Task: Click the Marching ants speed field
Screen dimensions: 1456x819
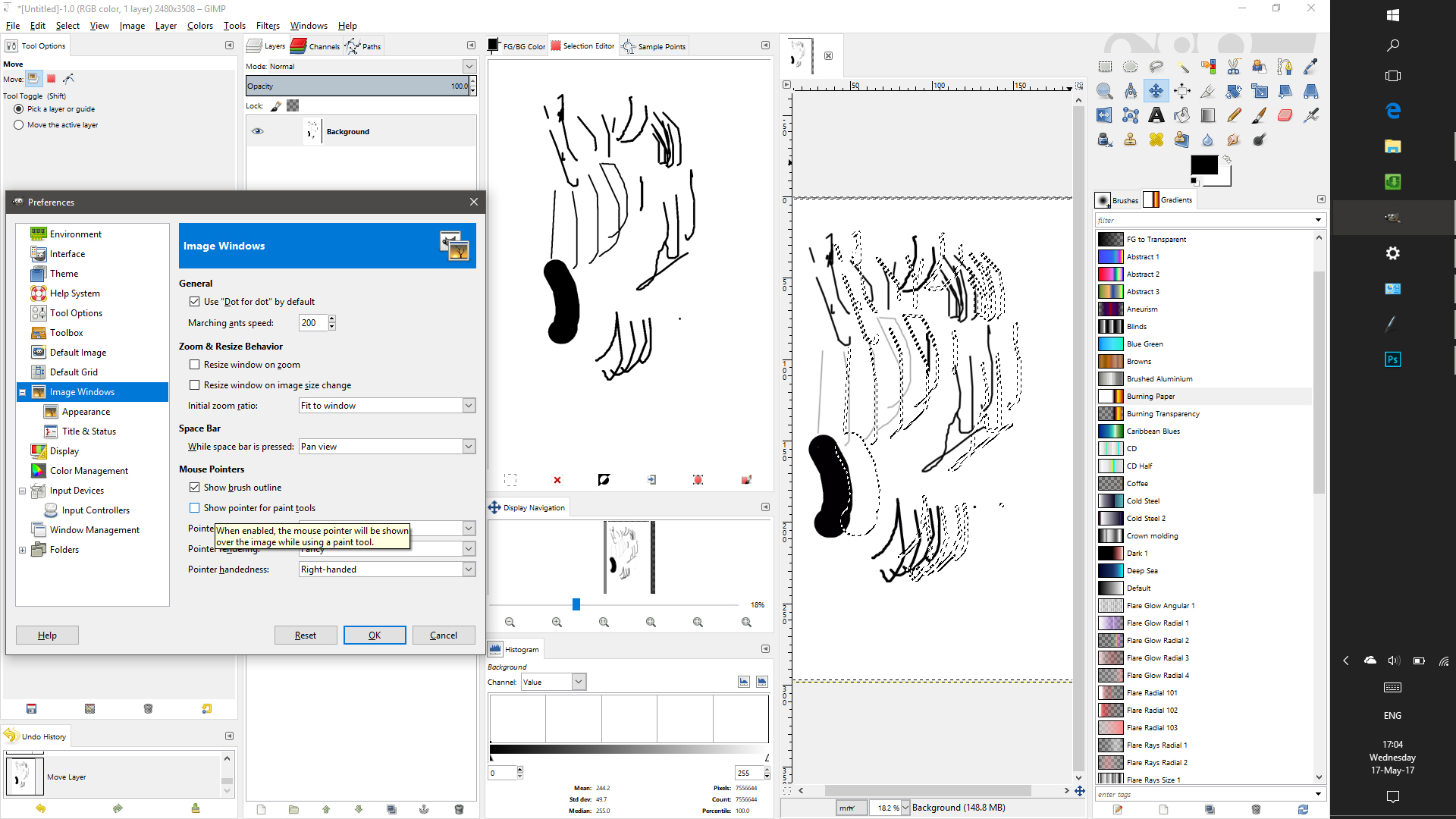Action: 313,323
